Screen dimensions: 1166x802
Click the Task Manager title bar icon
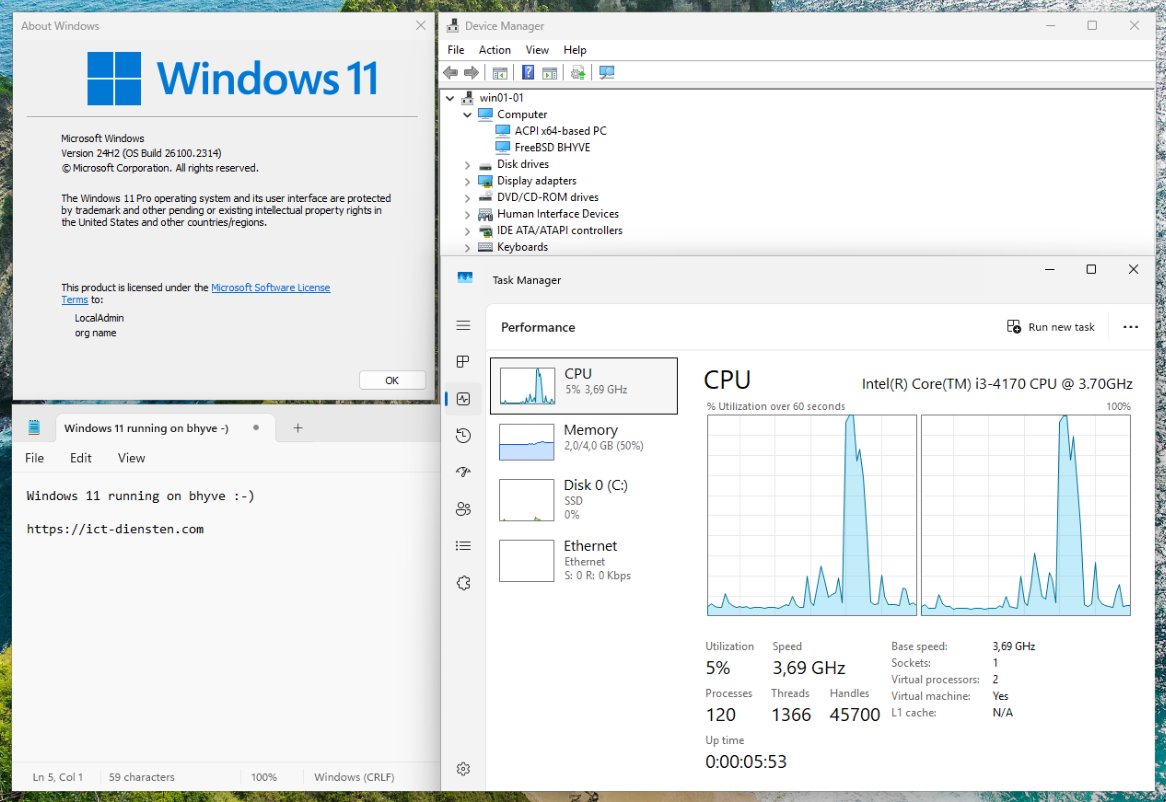coord(465,277)
